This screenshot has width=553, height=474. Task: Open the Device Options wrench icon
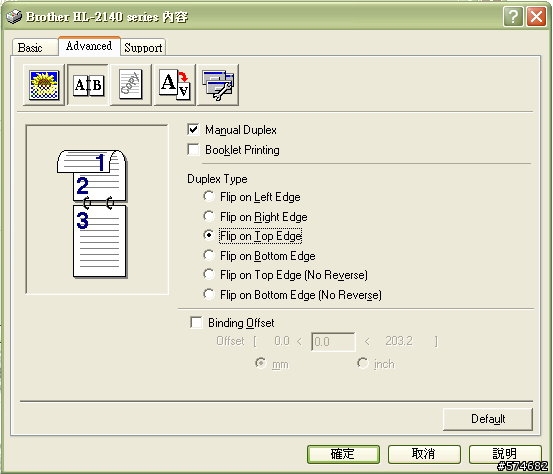218,85
